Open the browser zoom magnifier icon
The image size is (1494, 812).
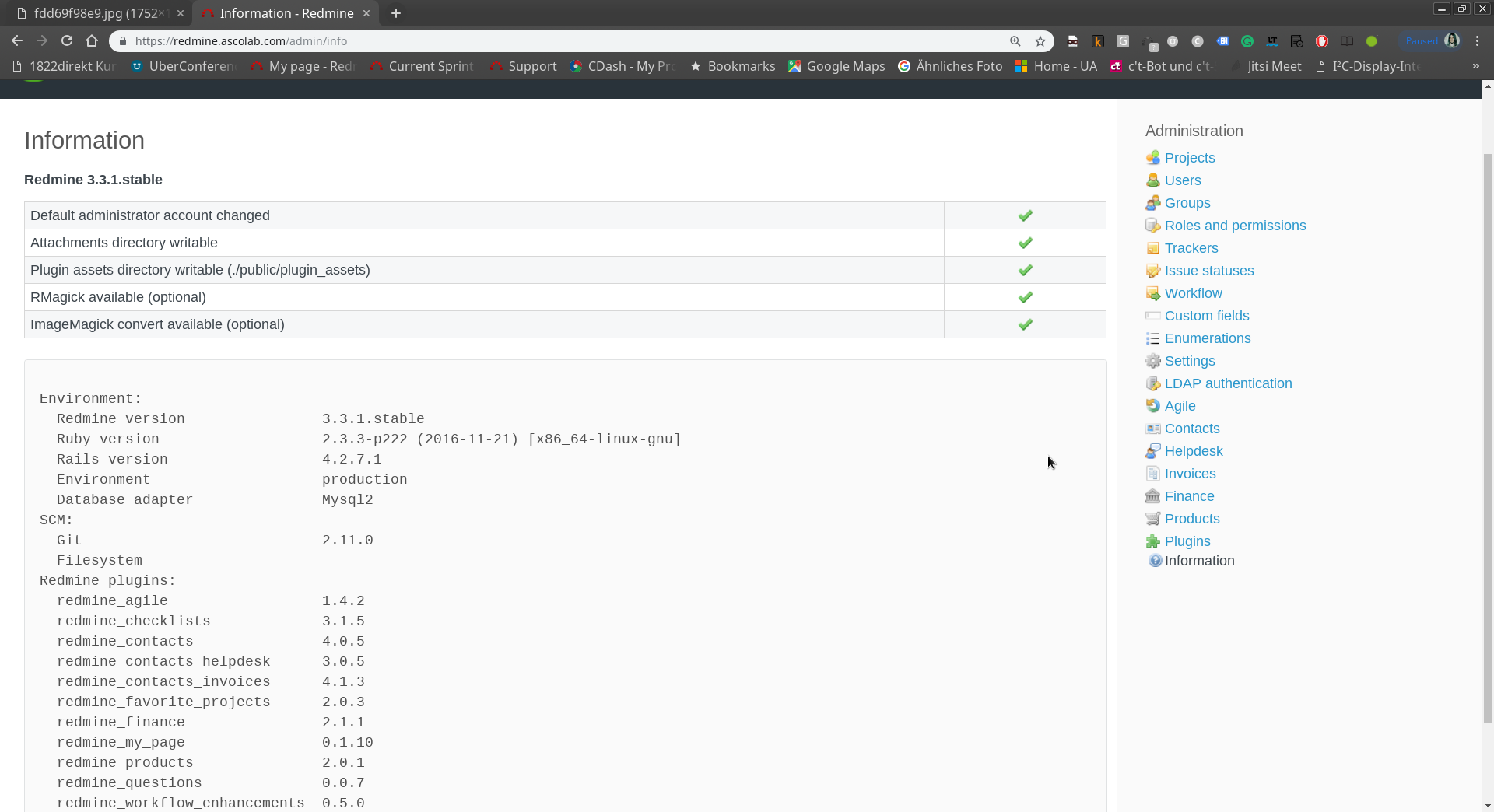pos(1015,41)
